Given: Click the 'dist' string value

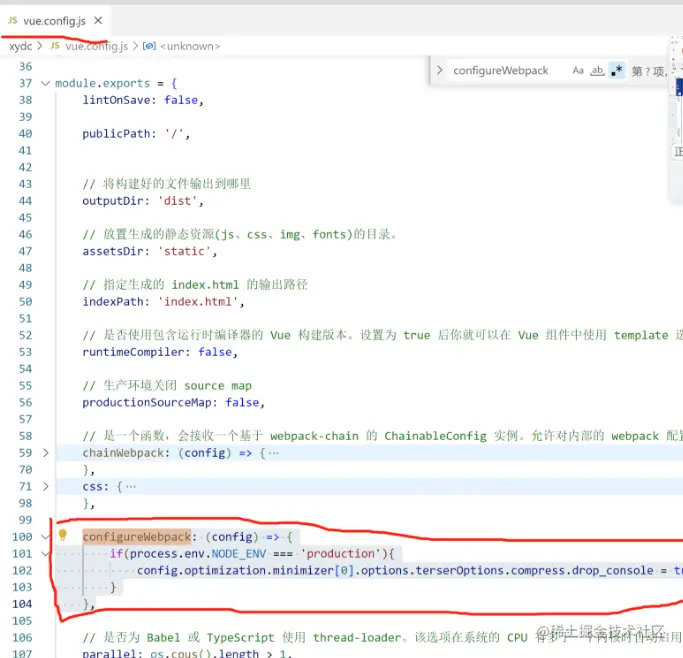Looking at the screenshot, I should (x=177, y=201).
